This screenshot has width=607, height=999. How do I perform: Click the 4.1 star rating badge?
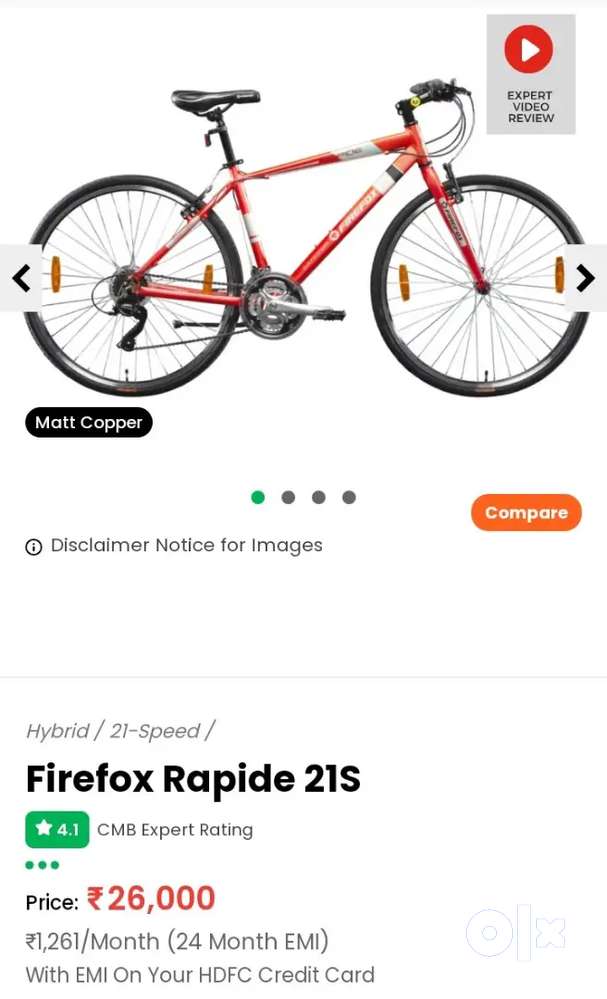[x=57, y=830]
